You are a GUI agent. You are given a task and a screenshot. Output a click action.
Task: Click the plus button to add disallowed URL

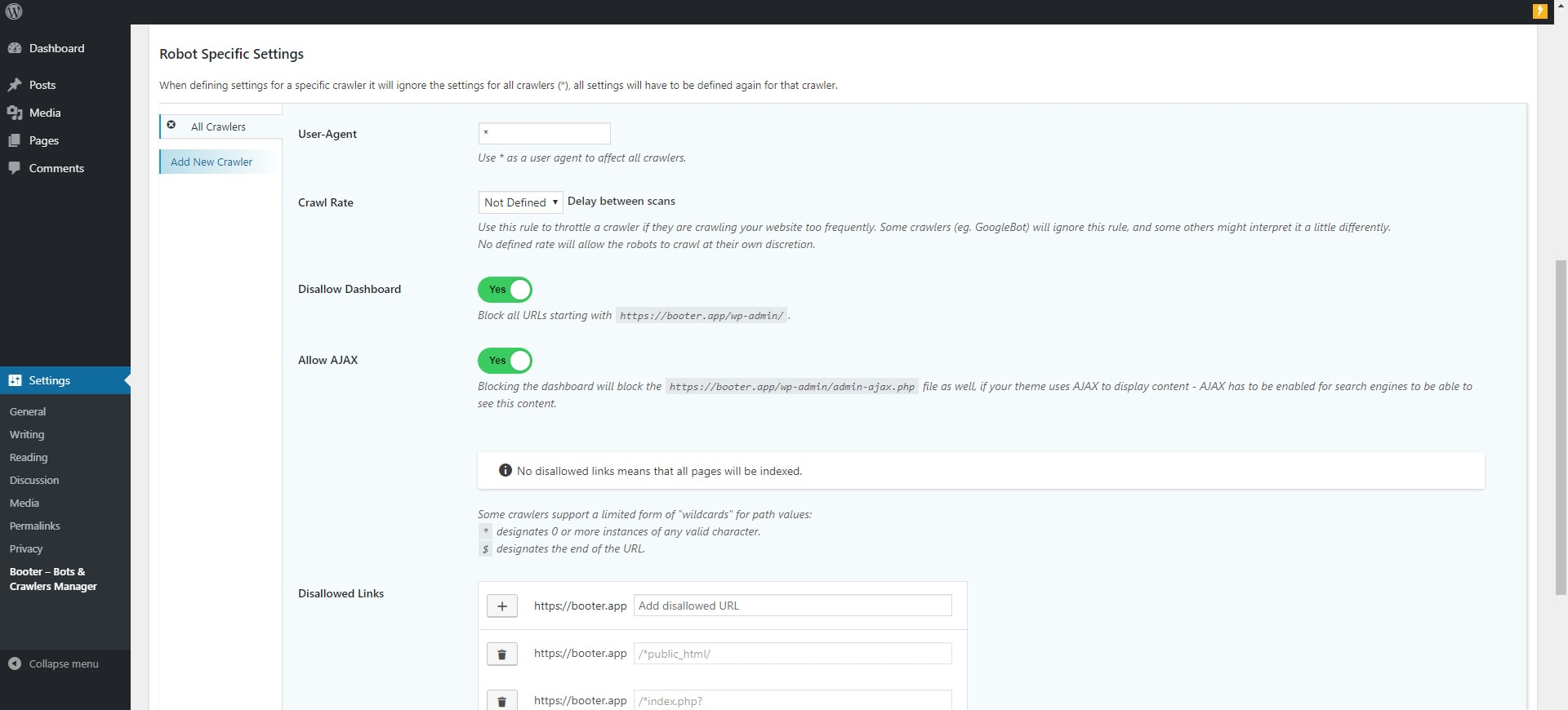click(x=502, y=606)
